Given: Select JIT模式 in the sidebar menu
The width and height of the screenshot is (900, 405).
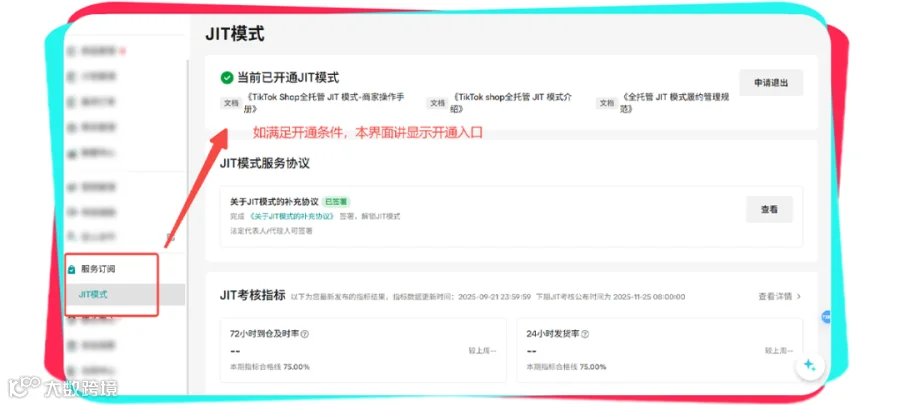Looking at the screenshot, I should (x=93, y=294).
